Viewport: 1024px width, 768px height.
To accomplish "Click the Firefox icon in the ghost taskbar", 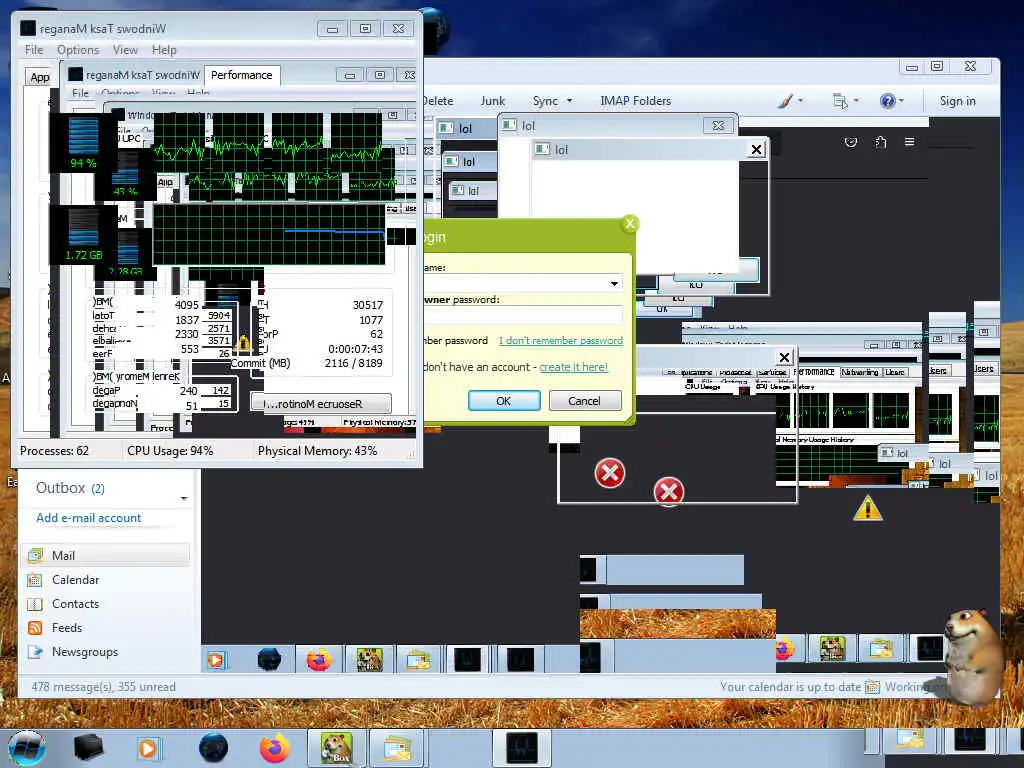I will point(319,659).
